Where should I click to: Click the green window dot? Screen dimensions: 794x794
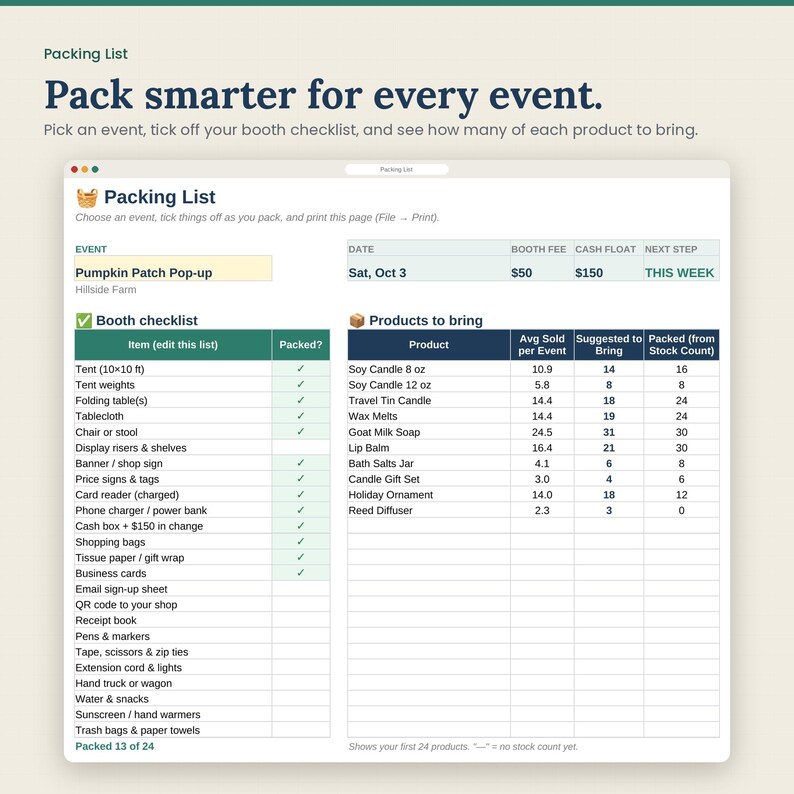point(95,169)
